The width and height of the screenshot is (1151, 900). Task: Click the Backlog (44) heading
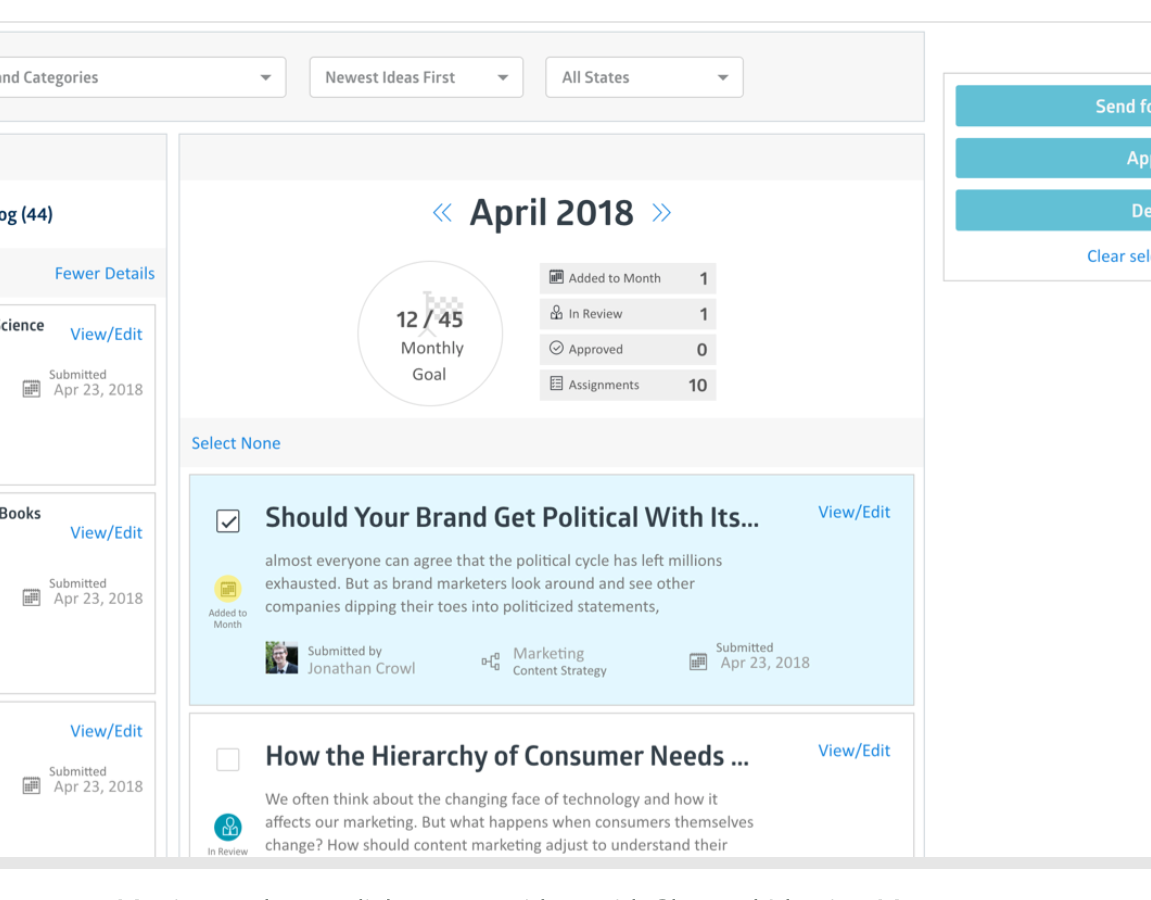tap(26, 214)
